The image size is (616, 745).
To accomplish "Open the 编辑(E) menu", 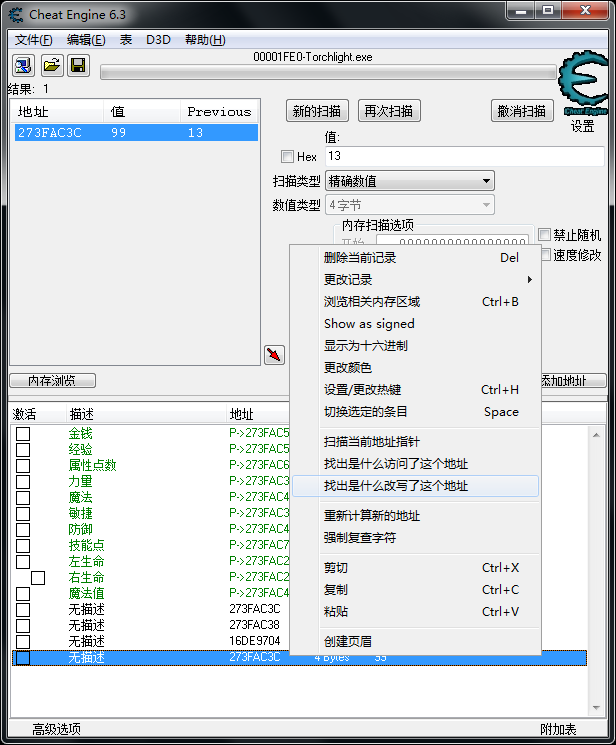I will [x=86, y=39].
